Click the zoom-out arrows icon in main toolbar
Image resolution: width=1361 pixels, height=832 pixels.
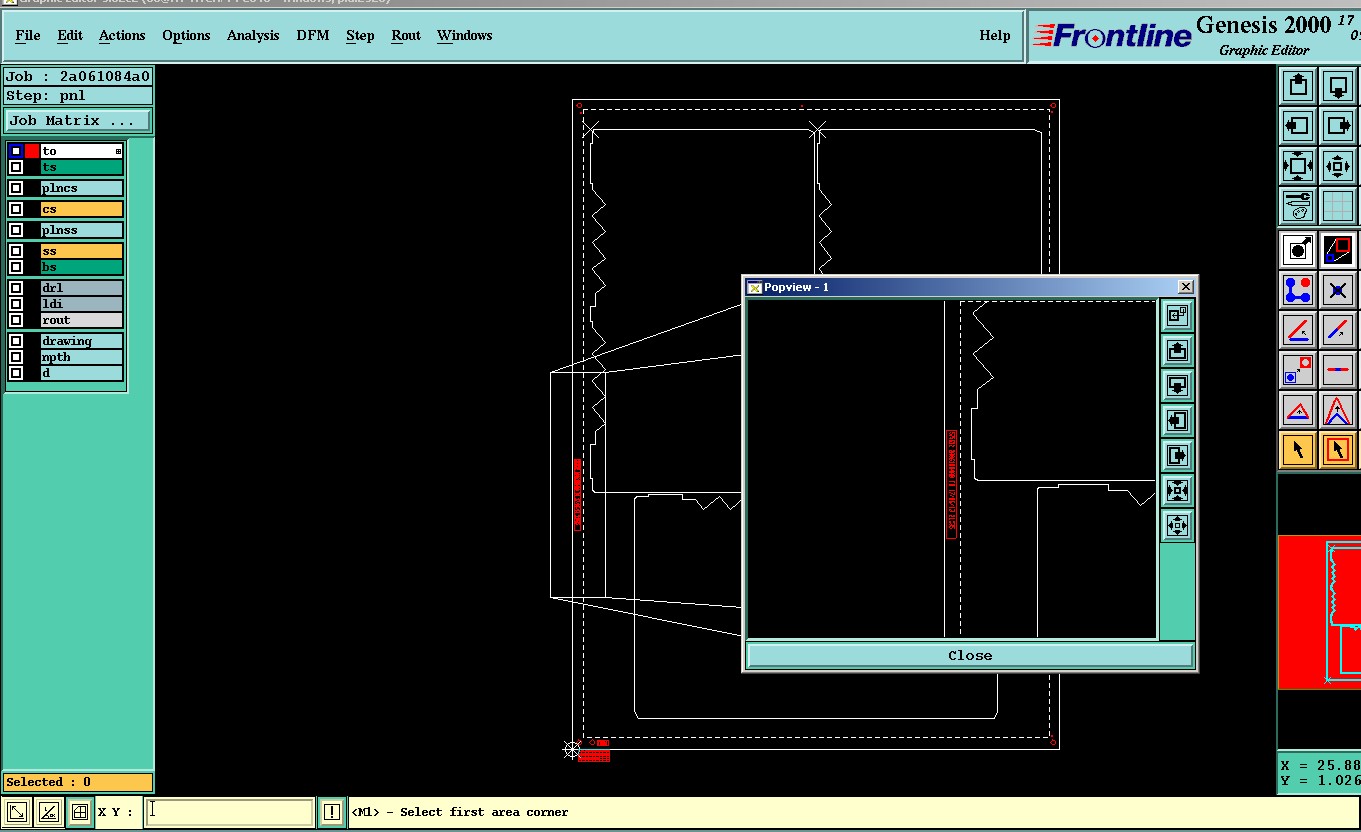(1338, 166)
